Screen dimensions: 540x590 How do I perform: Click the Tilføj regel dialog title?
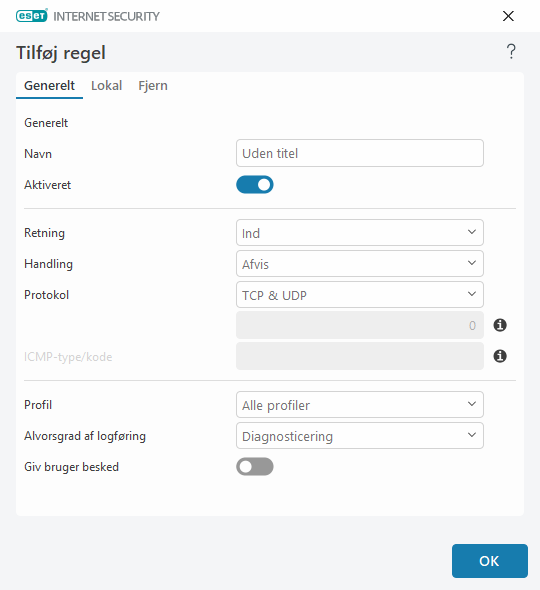pyautogui.click(x=61, y=53)
